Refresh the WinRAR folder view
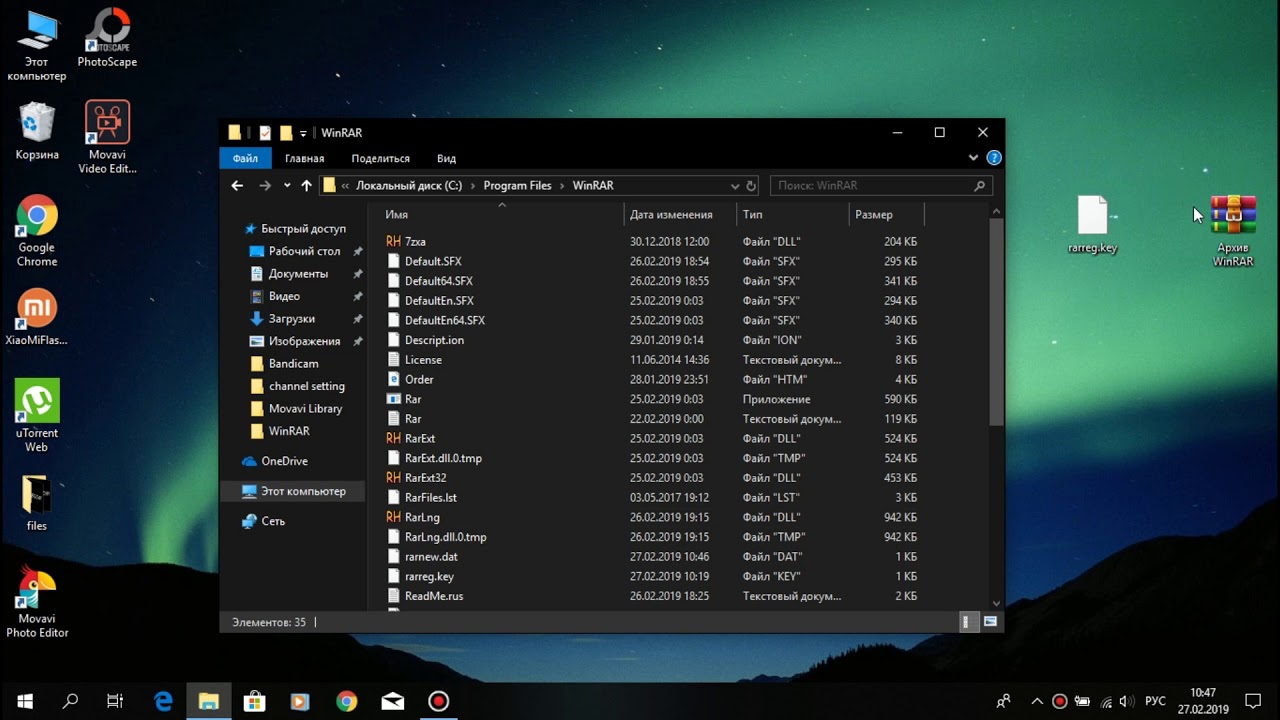1280x720 pixels. point(751,185)
